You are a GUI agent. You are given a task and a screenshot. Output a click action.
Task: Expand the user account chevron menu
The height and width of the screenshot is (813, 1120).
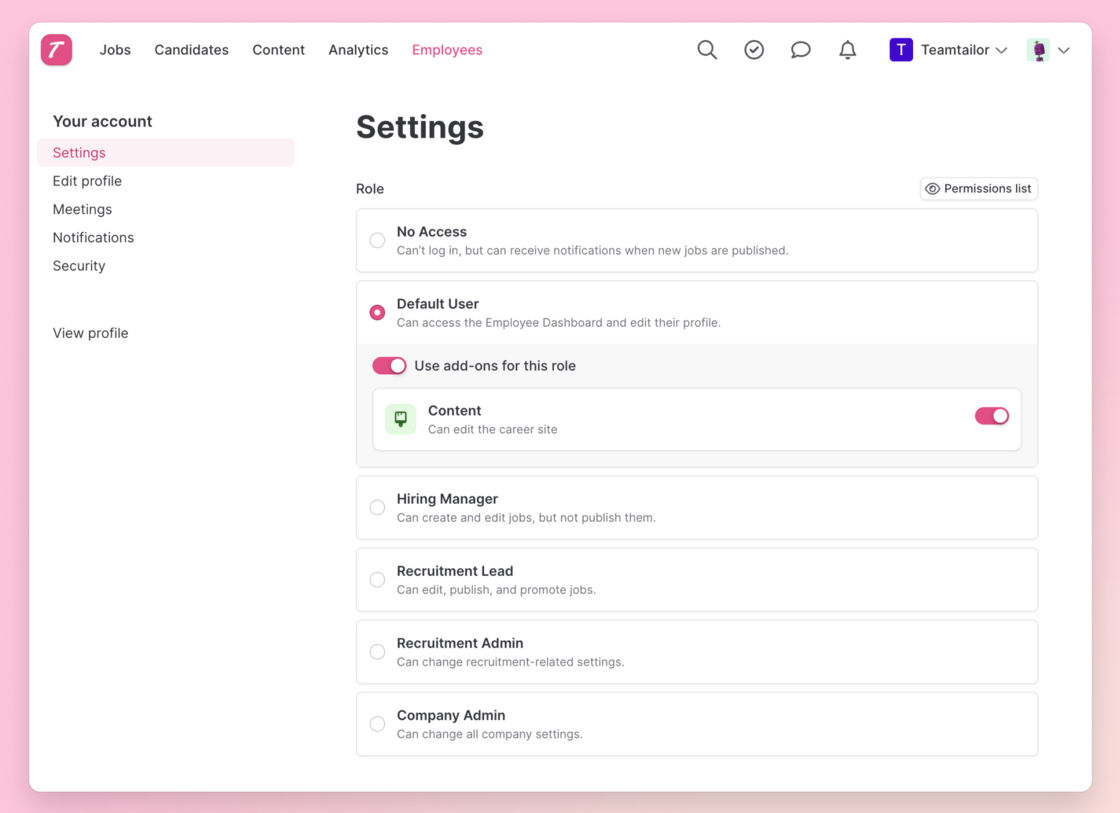pos(1064,50)
